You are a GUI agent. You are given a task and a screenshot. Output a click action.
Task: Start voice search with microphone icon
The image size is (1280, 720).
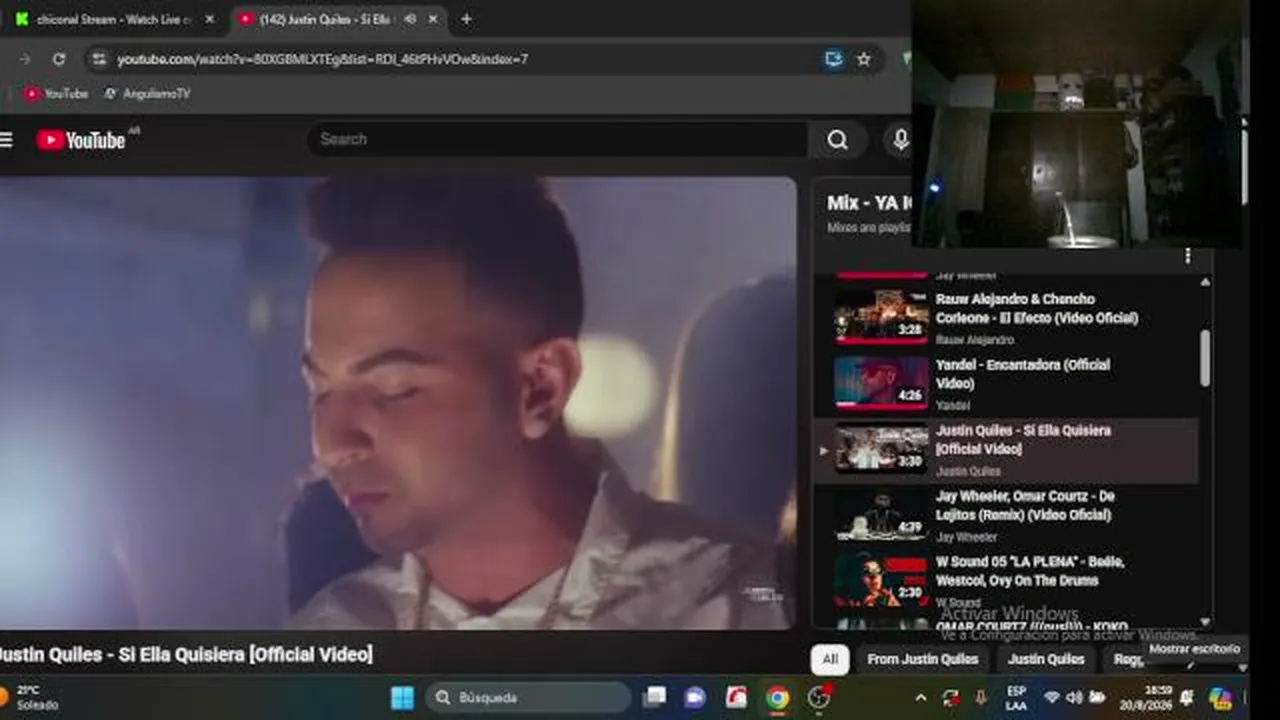coord(900,140)
